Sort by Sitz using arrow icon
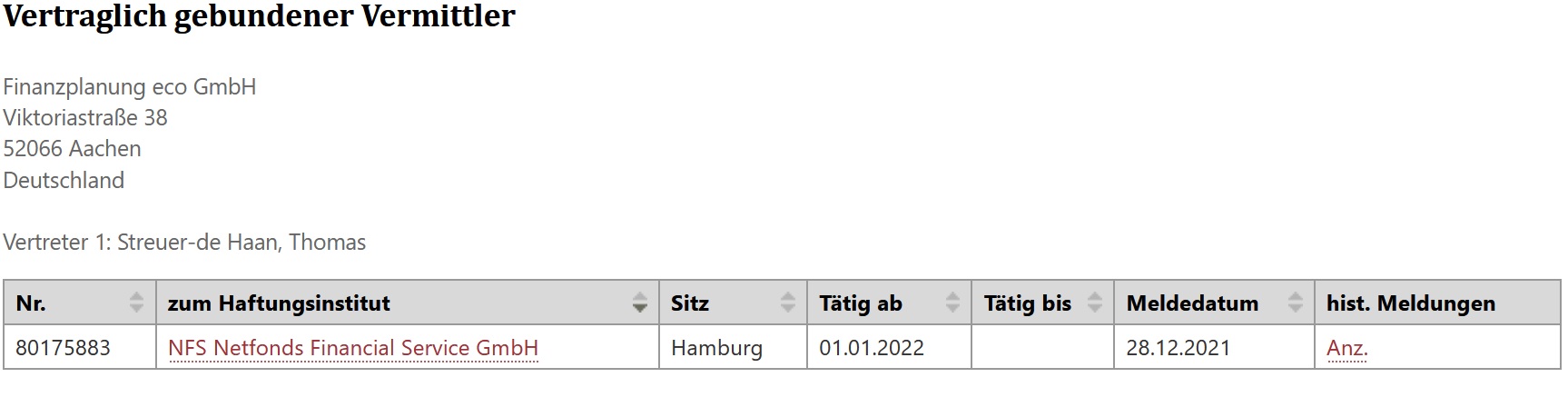The height and width of the screenshot is (417, 1568). tap(787, 303)
